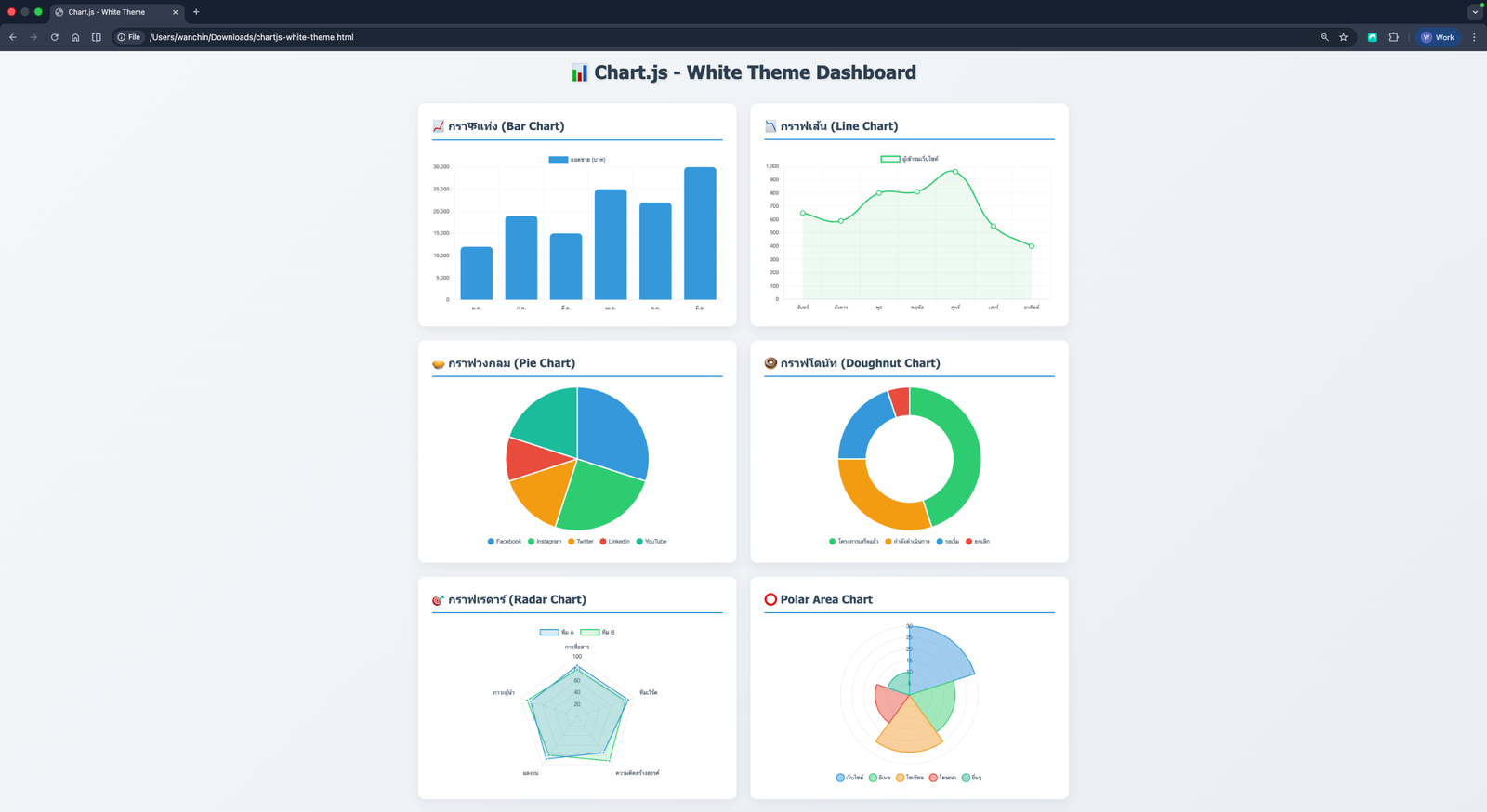Open the Work profile button
Image resolution: width=1487 pixels, height=812 pixels.
[x=1438, y=37]
